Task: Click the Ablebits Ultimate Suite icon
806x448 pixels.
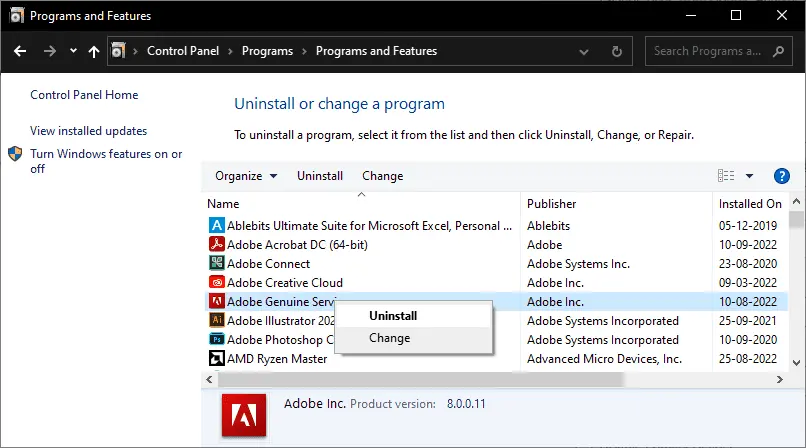Action: click(x=216, y=226)
